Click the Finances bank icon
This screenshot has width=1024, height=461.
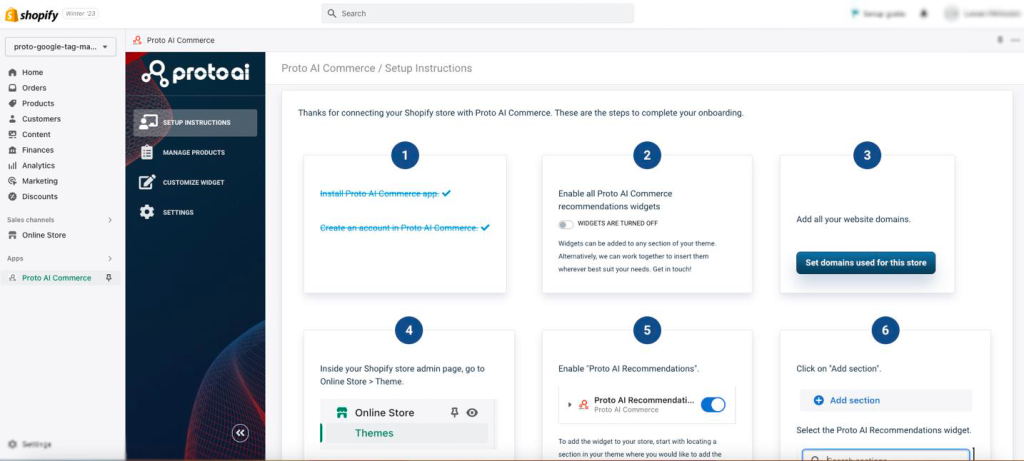(x=12, y=150)
